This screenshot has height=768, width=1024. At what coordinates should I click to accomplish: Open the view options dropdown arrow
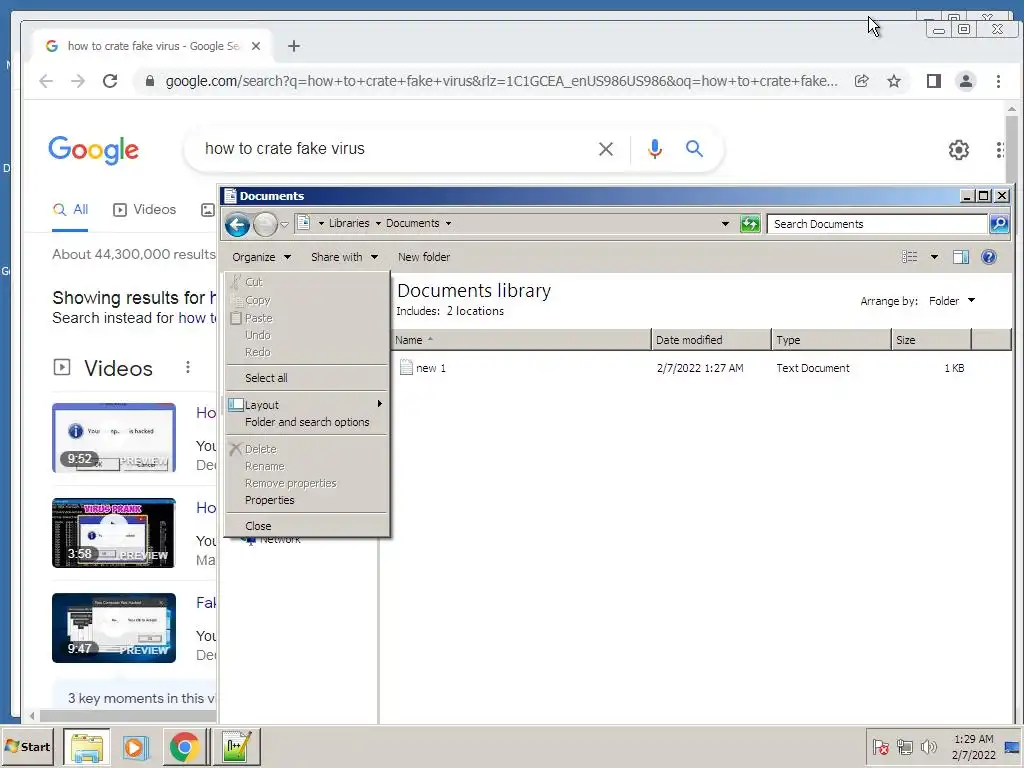(x=934, y=257)
